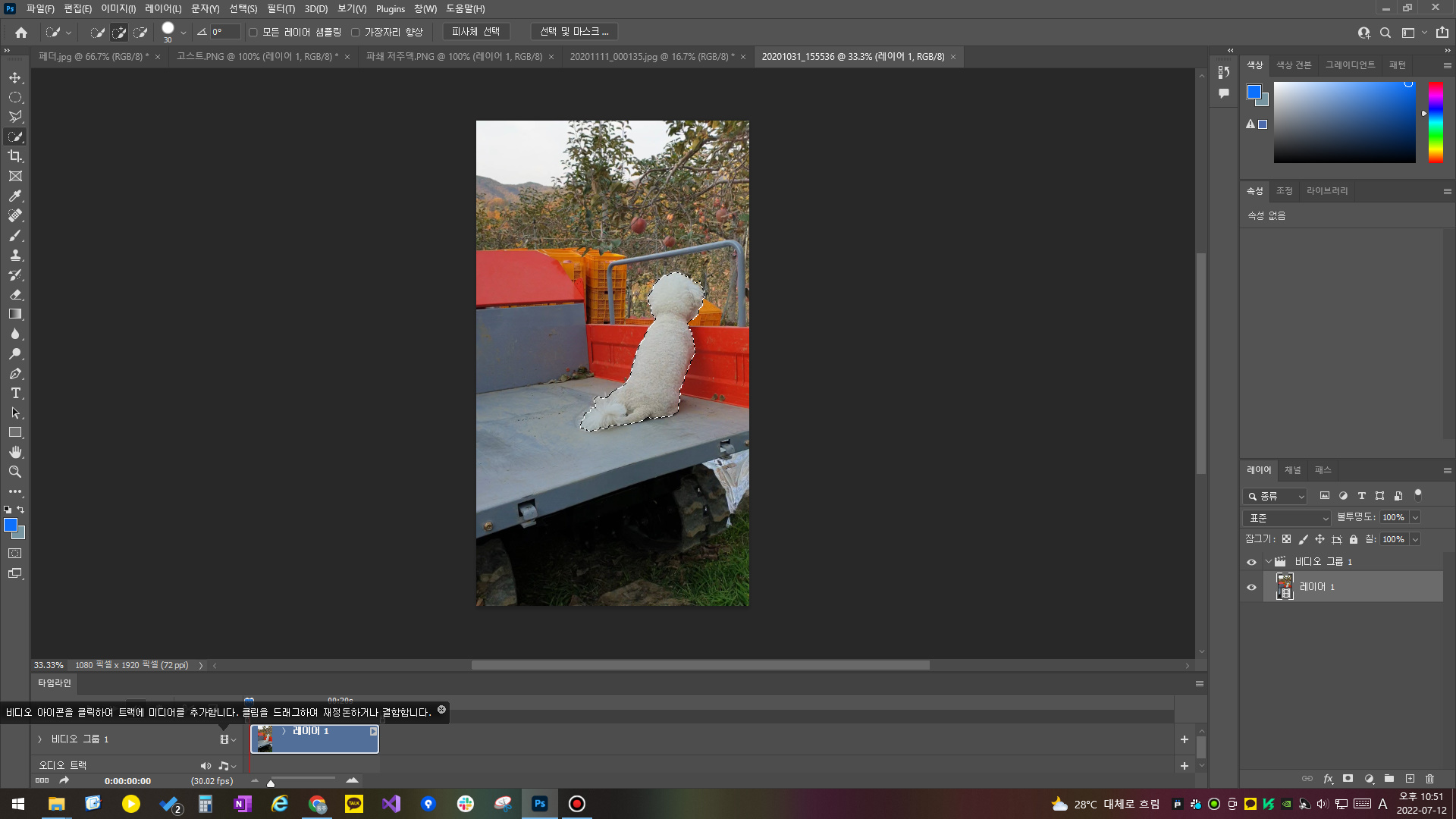Hide the 비디오 그룹 1 group visibility

tap(1251, 562)
